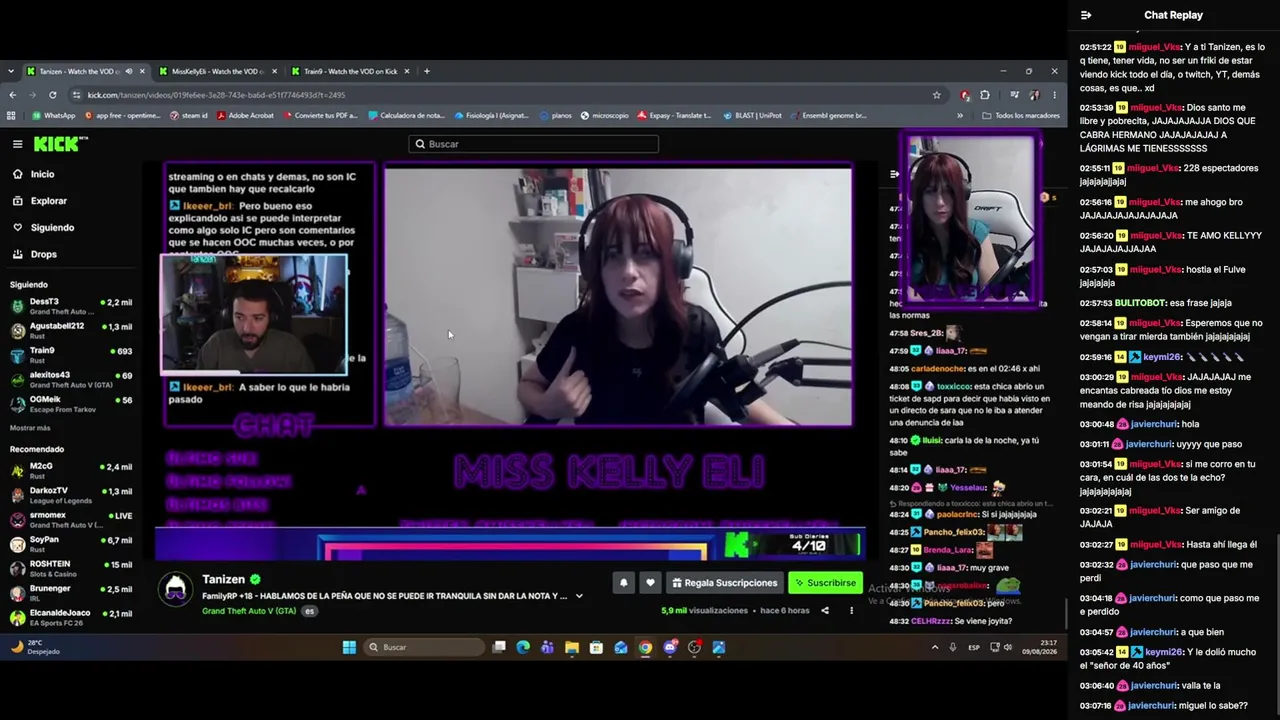The image size is (1280, 720).
Task: Switch to the Train9 browser tab
Action: [x=351, y=71]
